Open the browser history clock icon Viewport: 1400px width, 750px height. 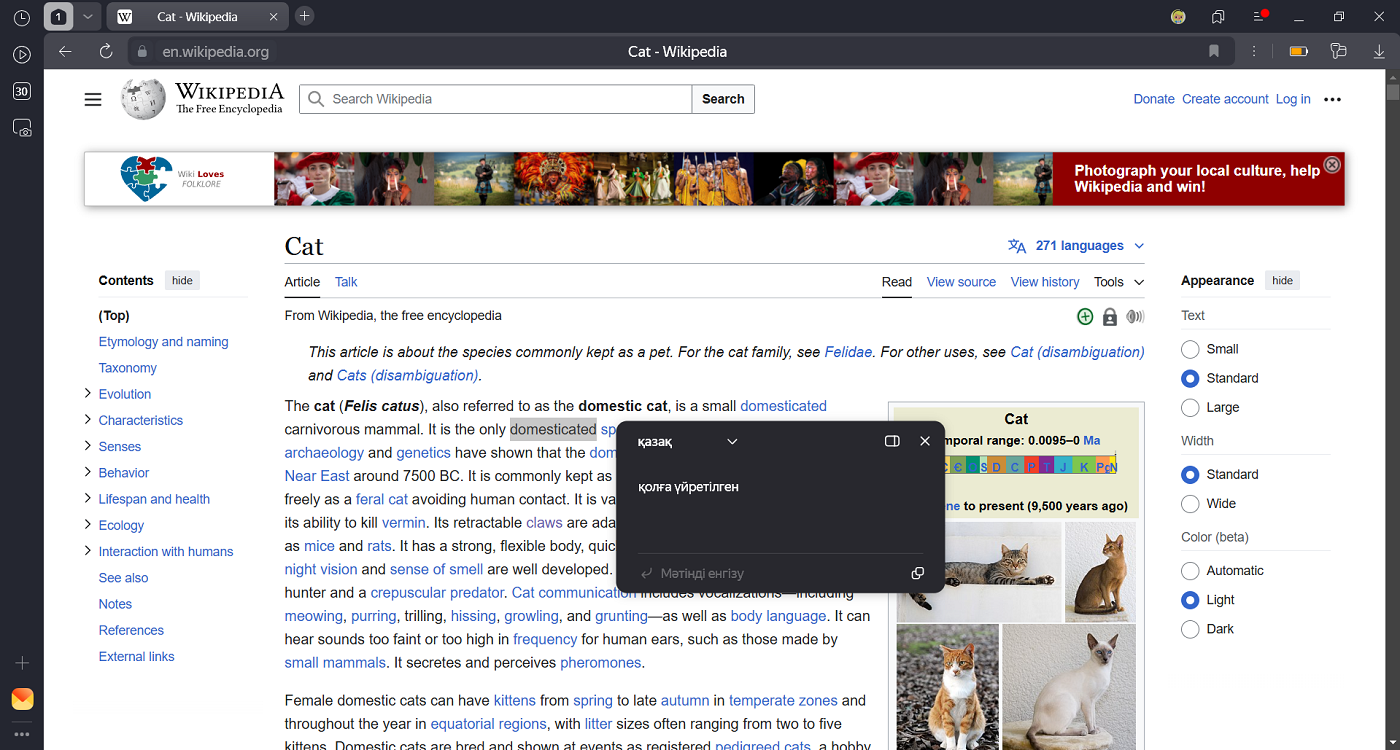22,18
